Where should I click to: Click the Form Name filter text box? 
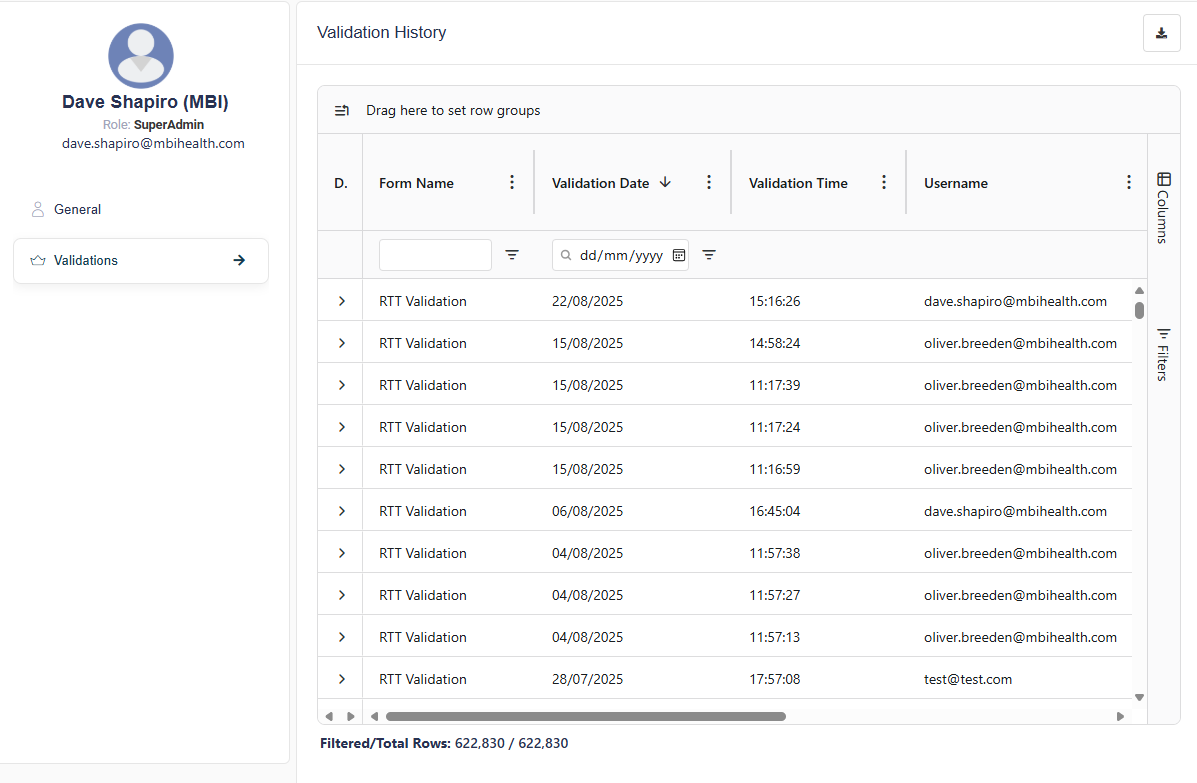(435, 255)
